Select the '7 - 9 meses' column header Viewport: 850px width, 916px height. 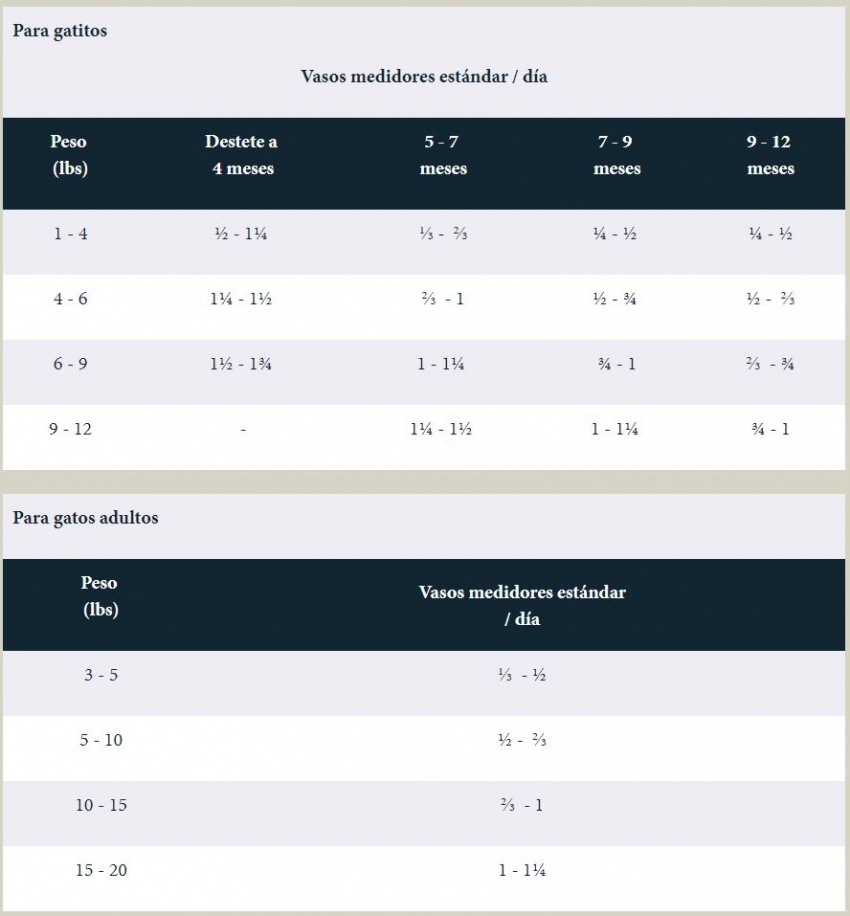[616, 155]
